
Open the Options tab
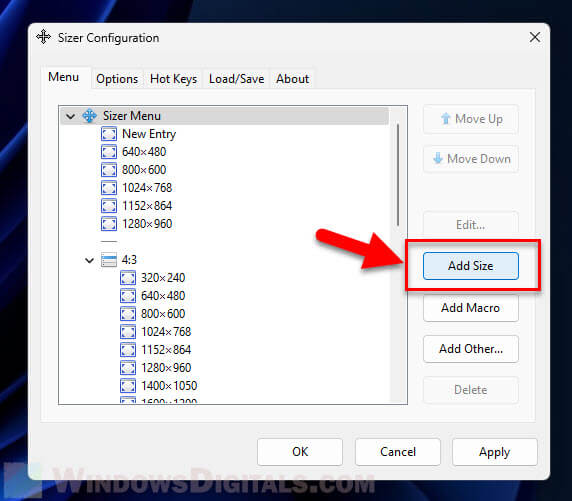[x=117, y=79]
